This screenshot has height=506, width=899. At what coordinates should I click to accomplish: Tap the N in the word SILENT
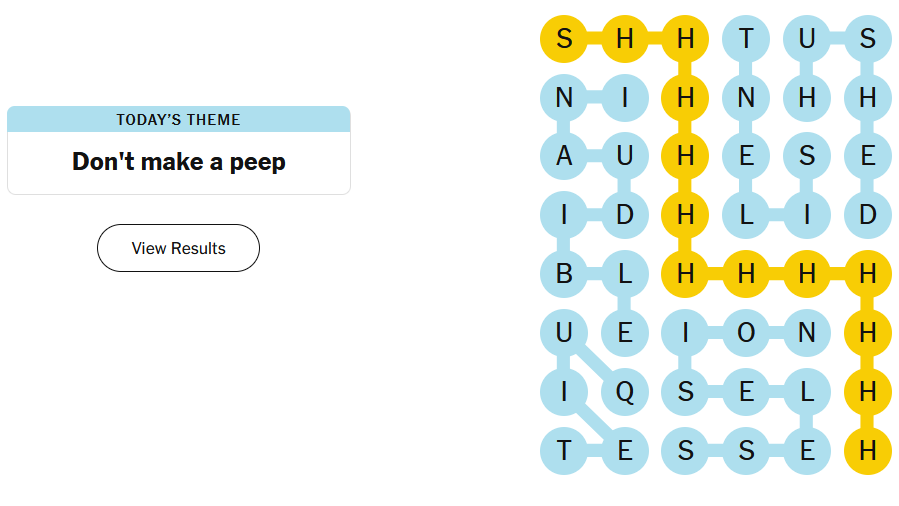click(x=746, y=98)
